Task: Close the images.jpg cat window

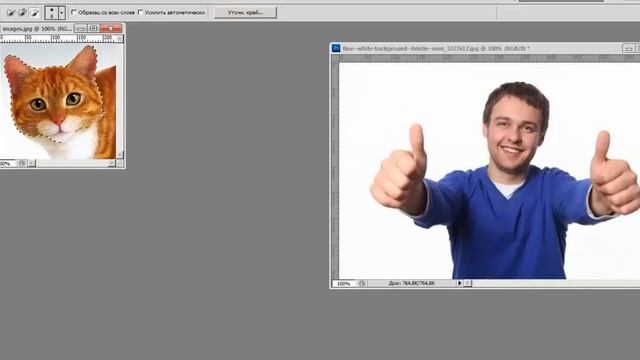Action: pos(111,28)
